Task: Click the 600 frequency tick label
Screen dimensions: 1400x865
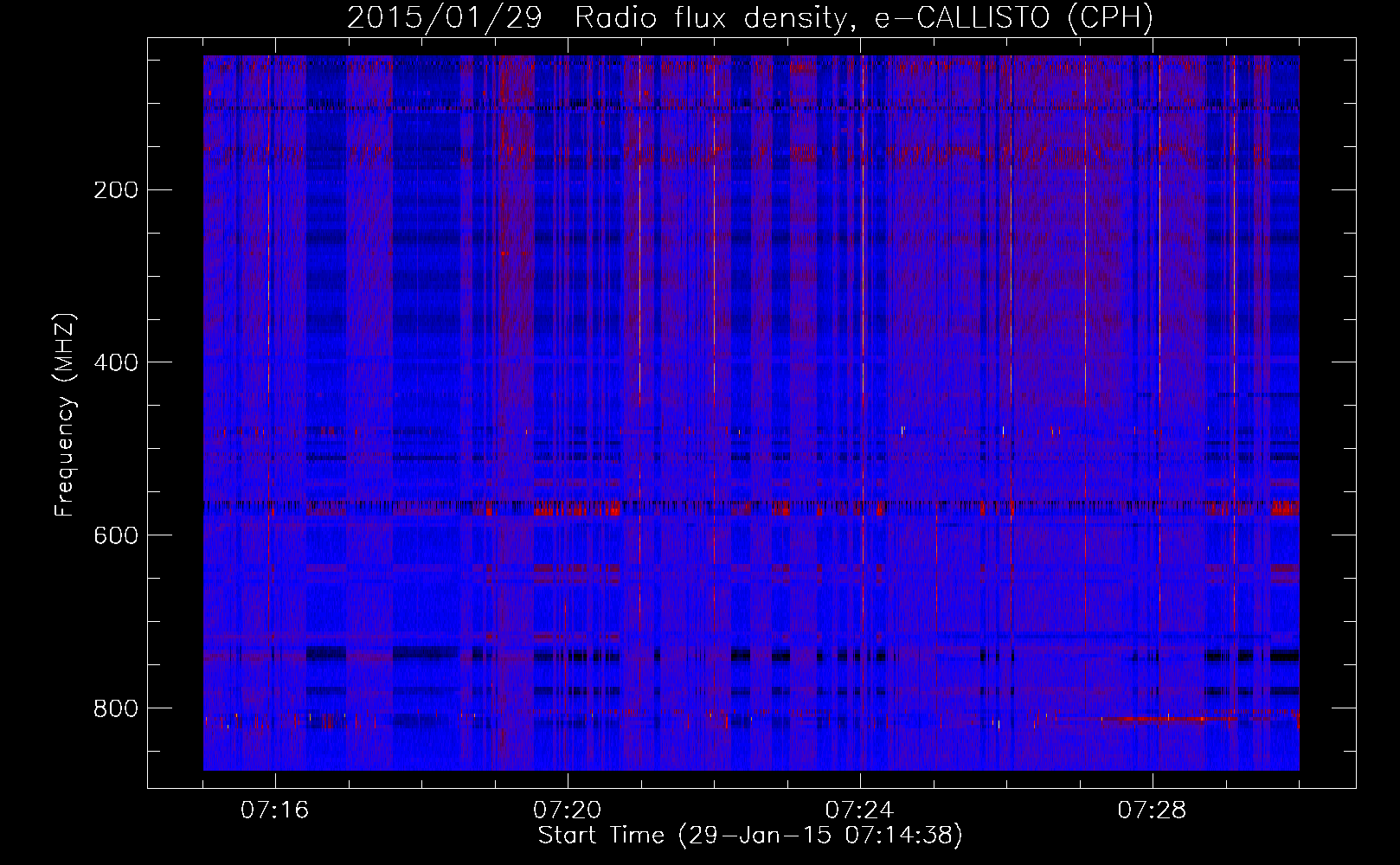Action: point(116,535)
